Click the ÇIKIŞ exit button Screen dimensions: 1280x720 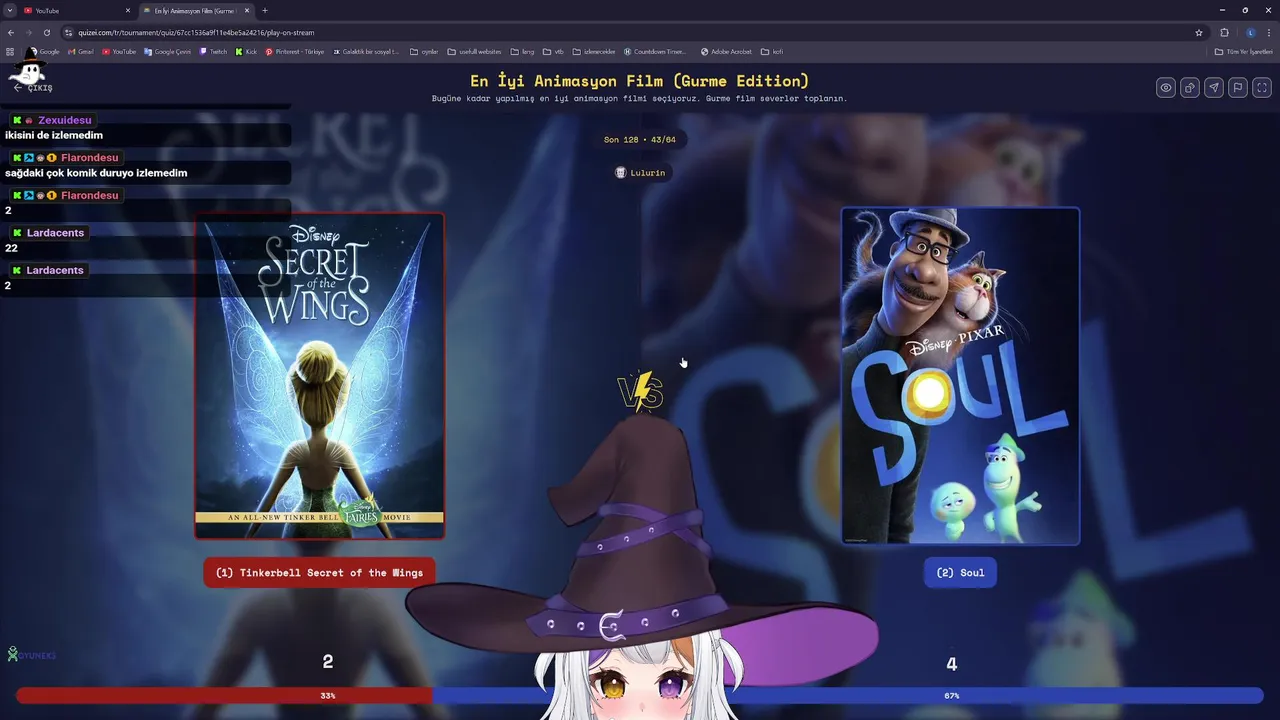[x=33, y=88]
